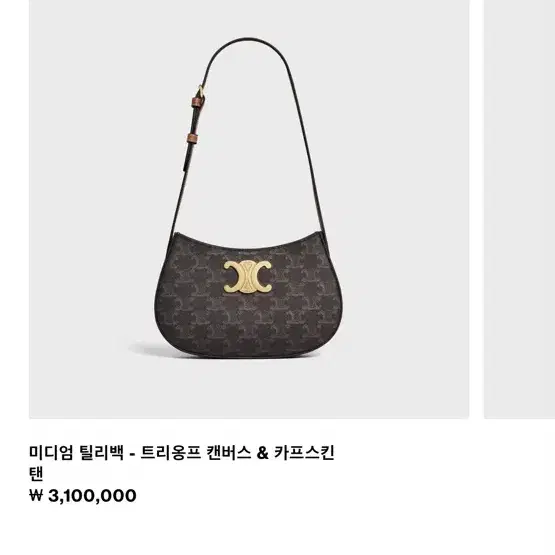This screenshot has width=555, height=555.
Task: Click the price 3,100,000
Action: [x=92, y=496]
